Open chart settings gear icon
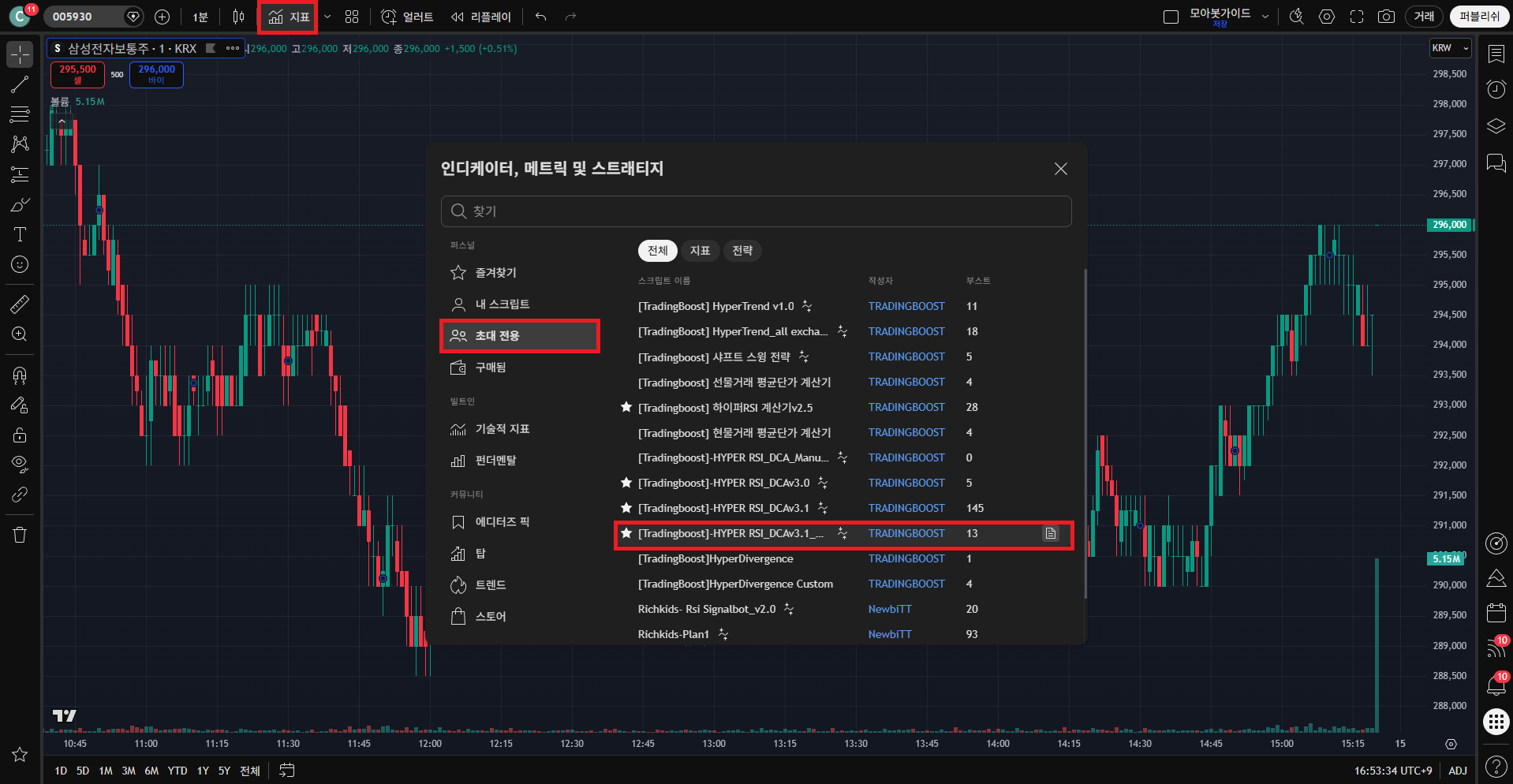Viewport: 1513px width, 784px height. 1327,17
